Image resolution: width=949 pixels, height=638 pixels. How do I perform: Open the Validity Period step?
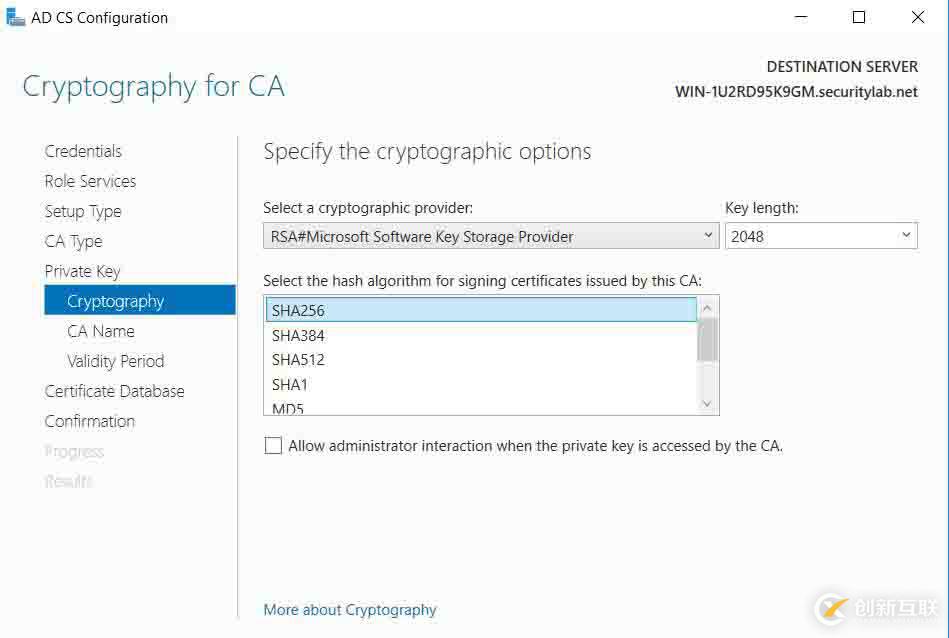(x=115, y=361)
